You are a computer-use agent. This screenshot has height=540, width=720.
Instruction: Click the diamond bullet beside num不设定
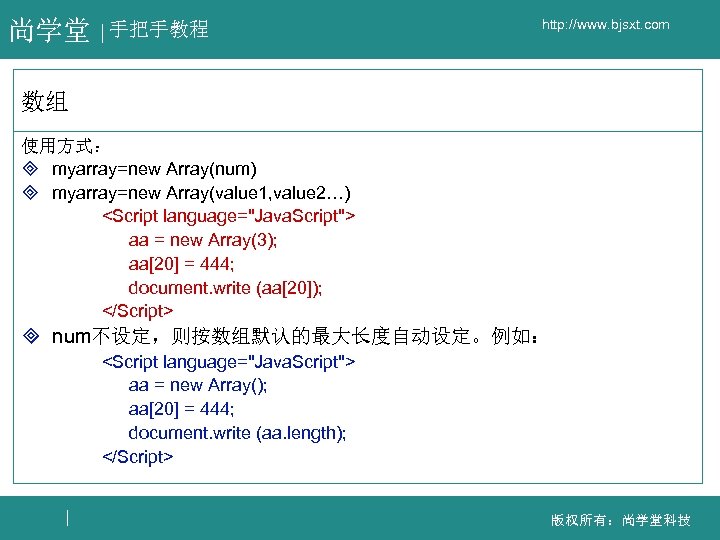pyautogui.click(x=31, y=336)
